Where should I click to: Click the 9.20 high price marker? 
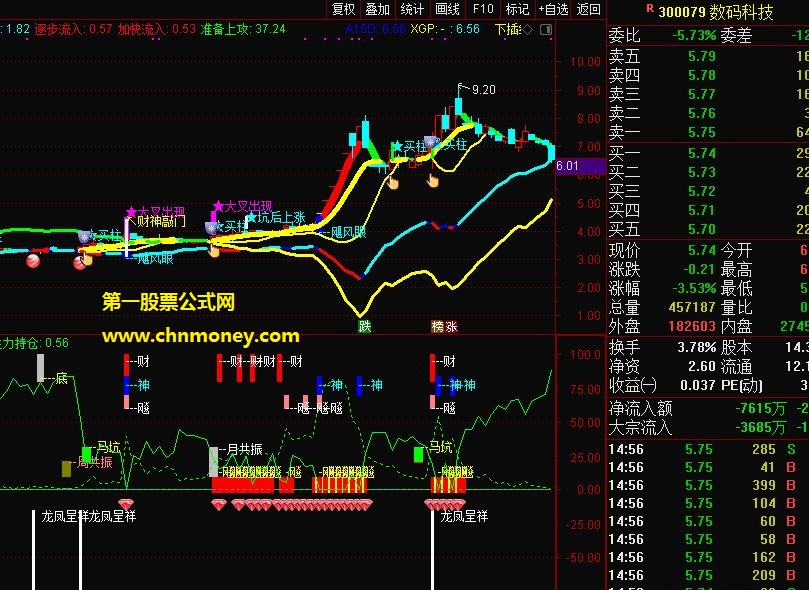pyautogui.click(x=483, y=90)
